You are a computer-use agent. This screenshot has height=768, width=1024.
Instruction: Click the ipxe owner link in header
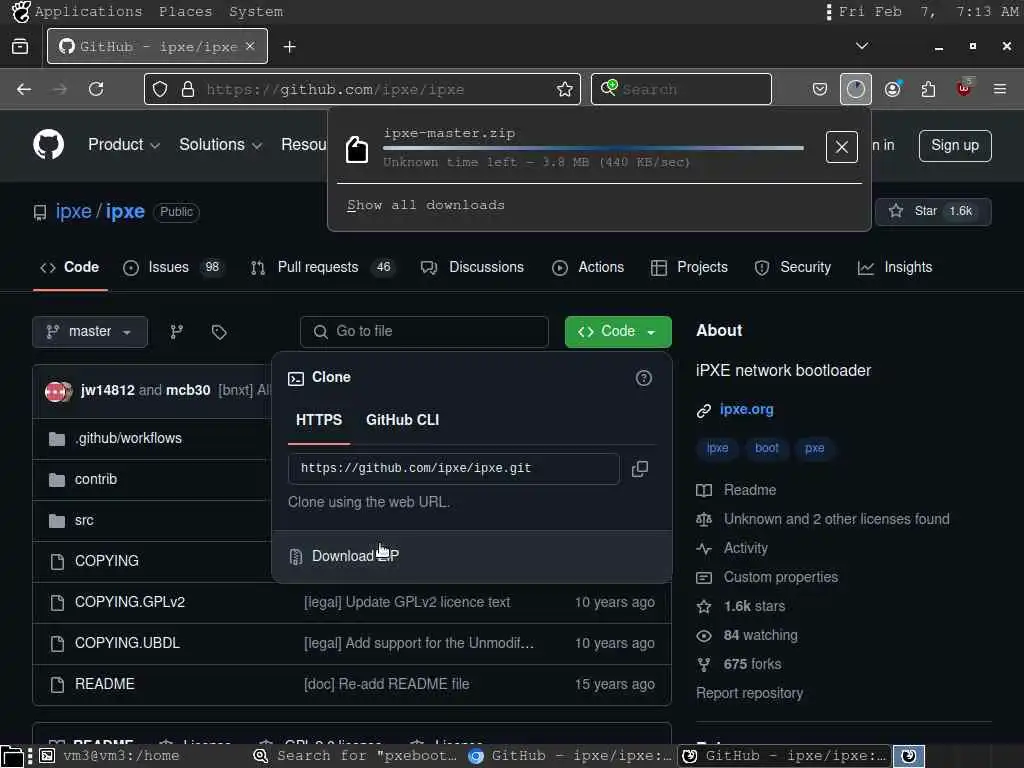[73, 212]
